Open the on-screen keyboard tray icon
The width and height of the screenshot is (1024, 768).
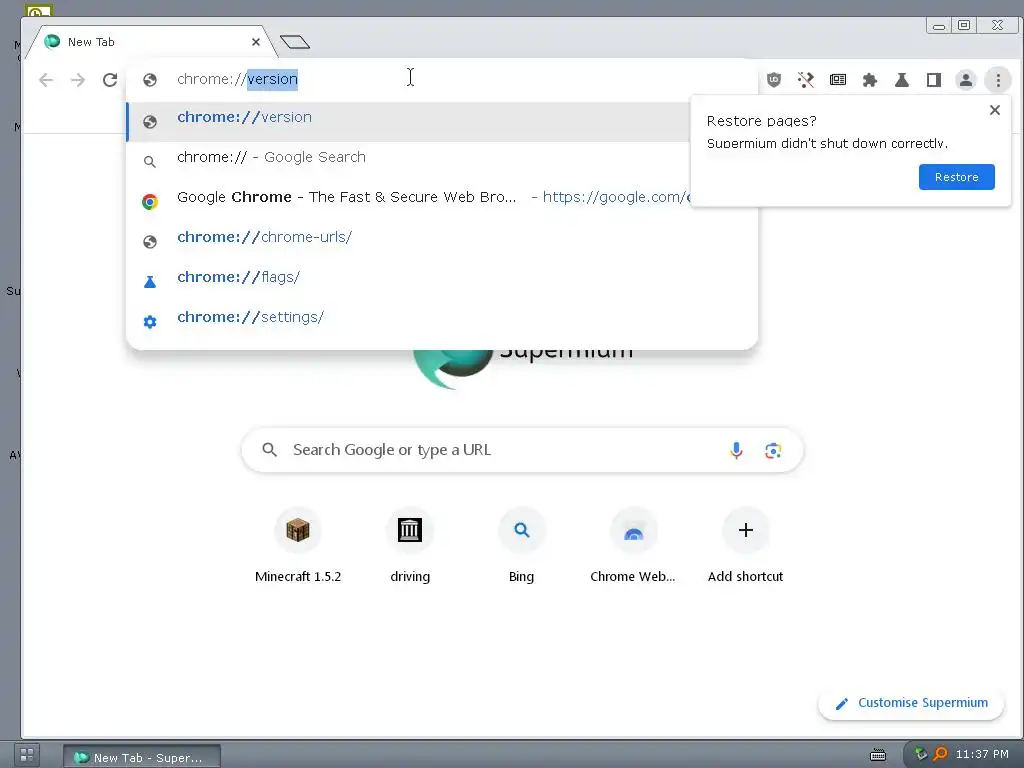878,755
